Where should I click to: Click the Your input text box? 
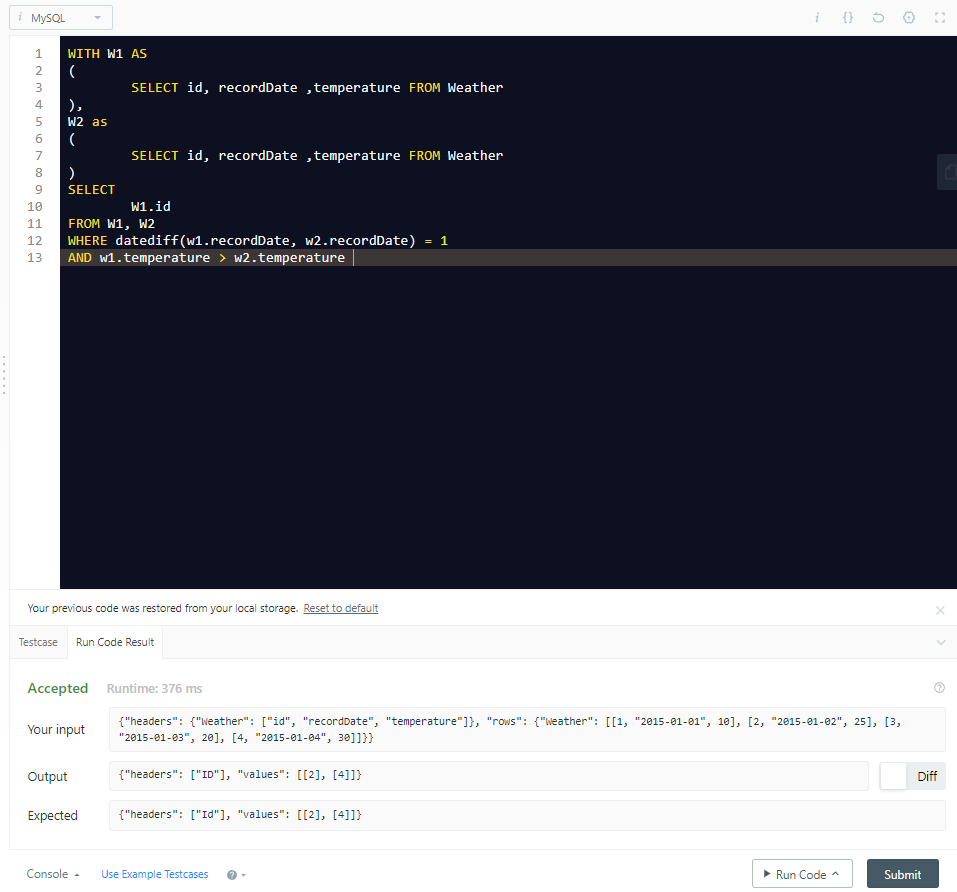tap(527, 729)
